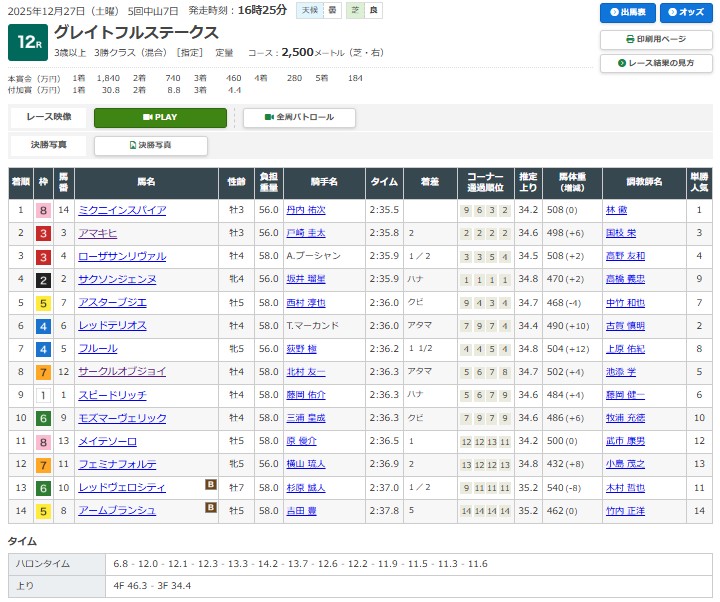Click blinker B icon beside レッドヴェロシティ
The image size is (720, 602).
211,487
